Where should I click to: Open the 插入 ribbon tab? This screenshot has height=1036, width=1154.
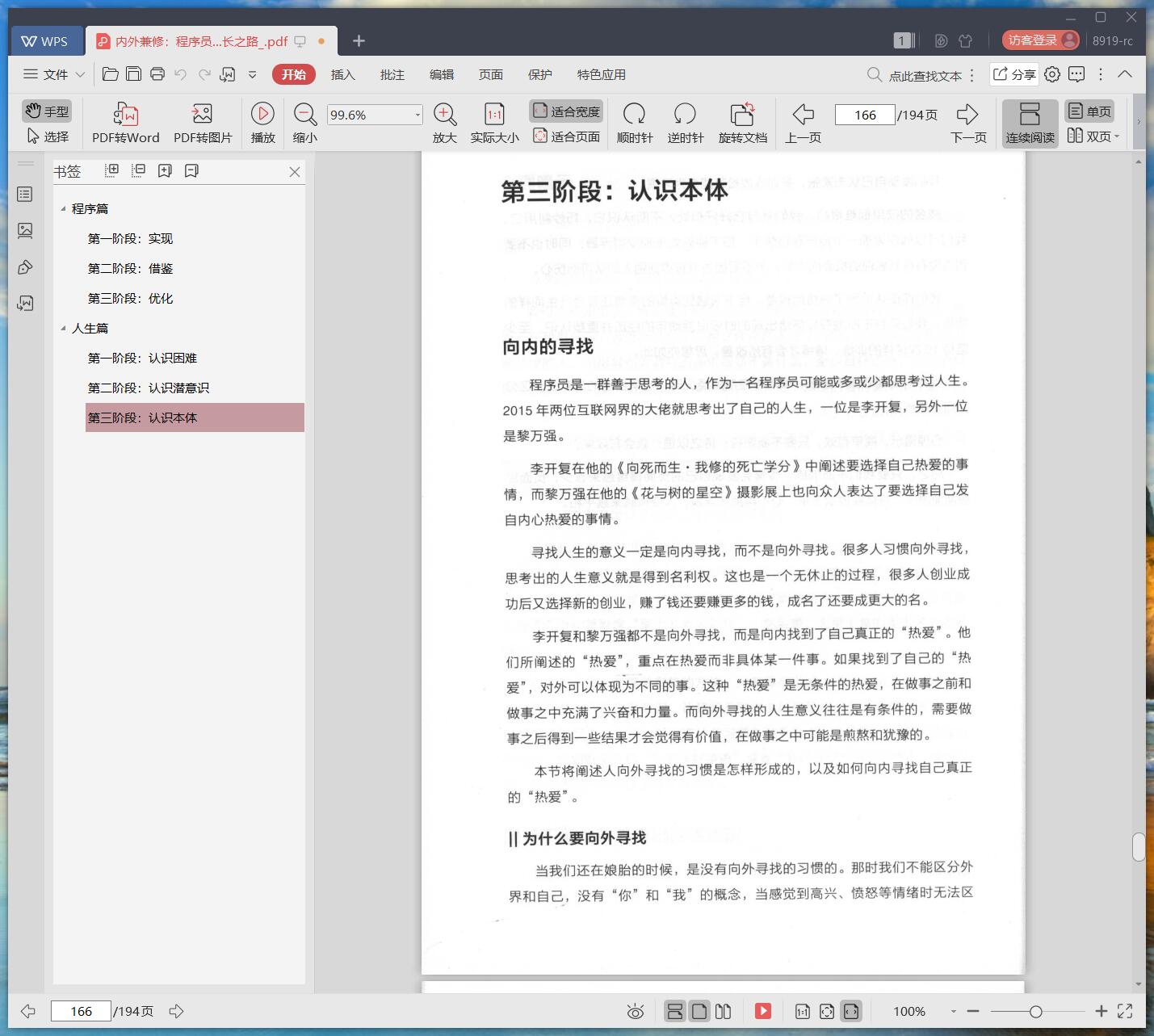[343, 74]
